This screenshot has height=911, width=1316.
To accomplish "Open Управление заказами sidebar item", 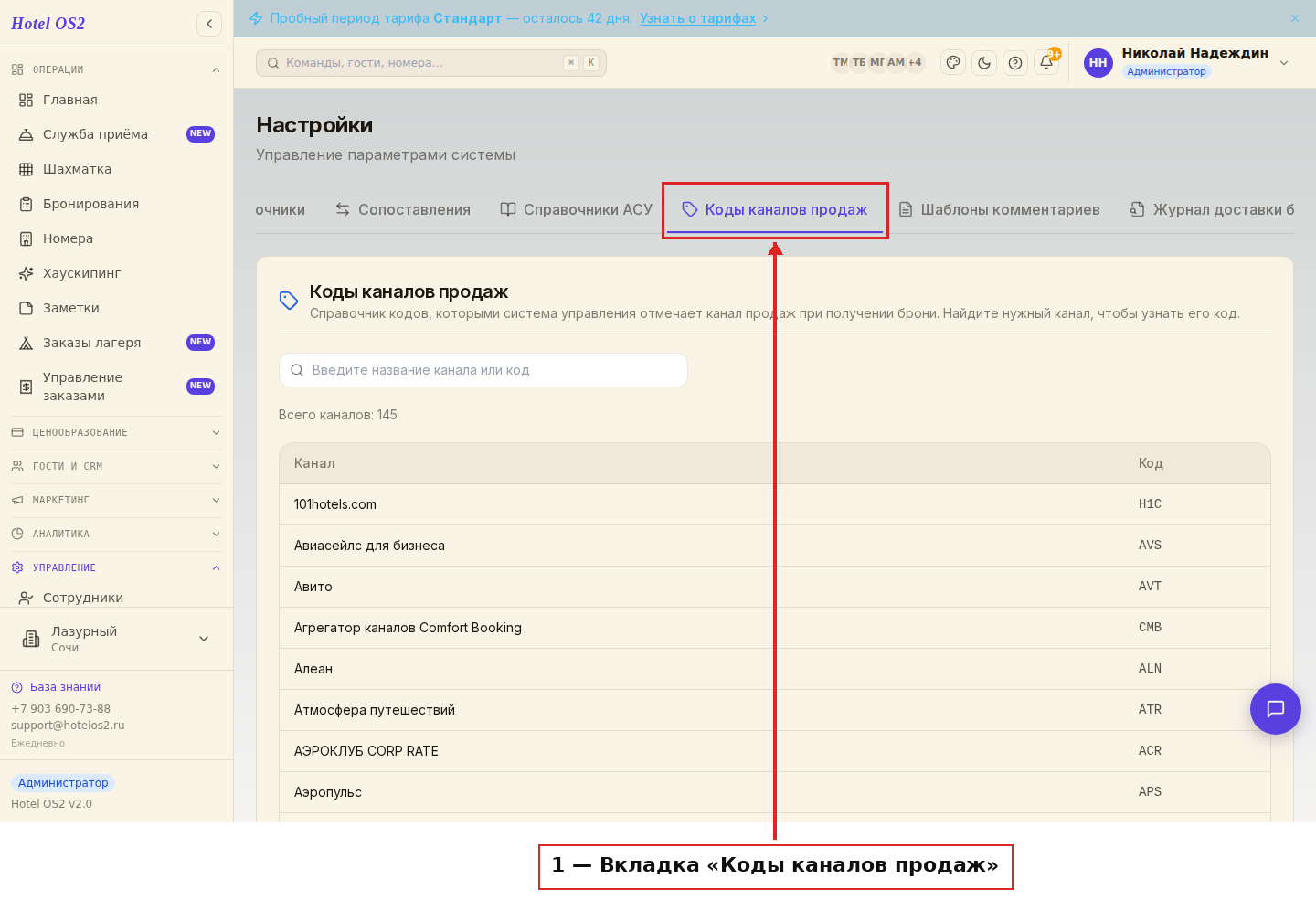I will [x=116, y=387].
